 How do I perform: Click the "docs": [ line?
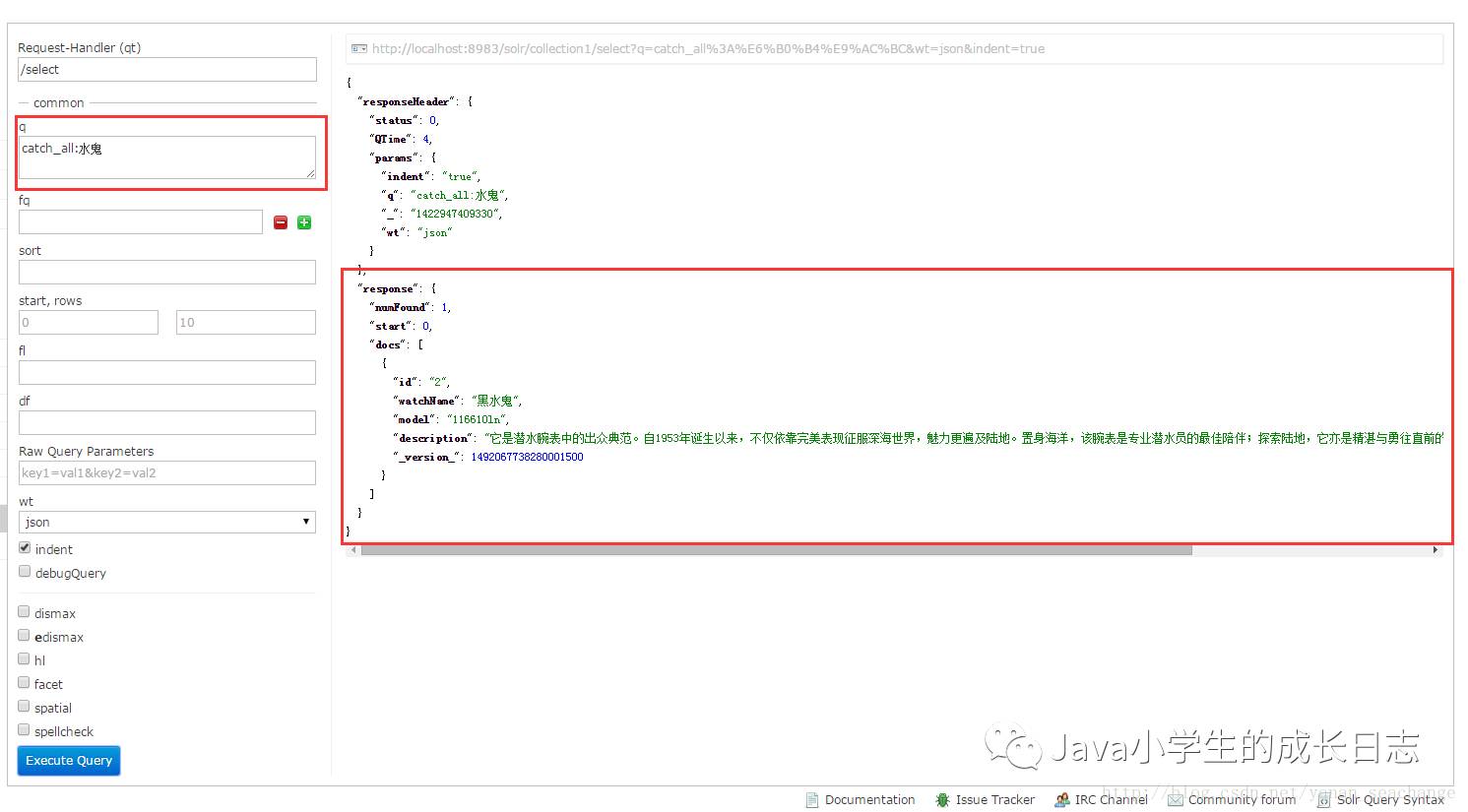pos(397,344)
